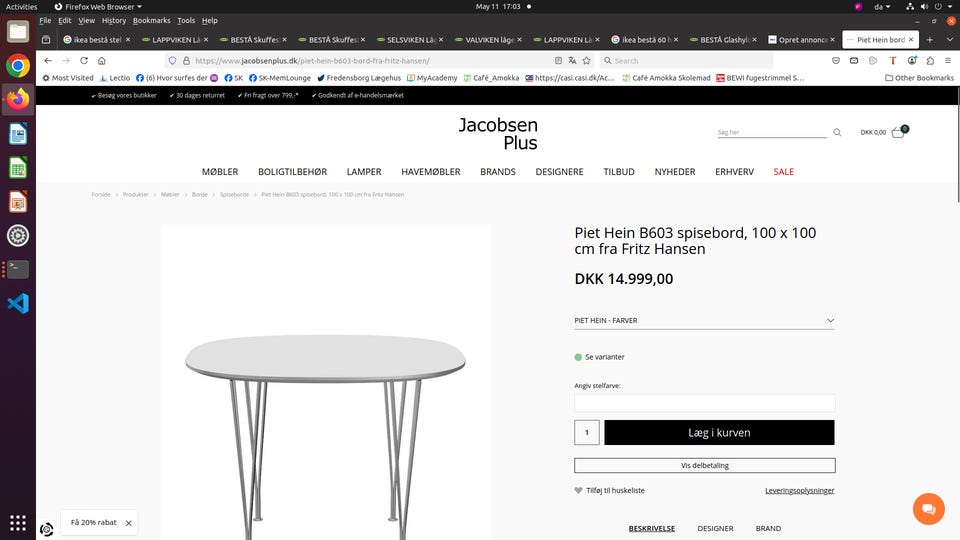The image size is (960, 540).
Task: Click the 'Angiv stelfarve' input field
Action: point(704,402)
